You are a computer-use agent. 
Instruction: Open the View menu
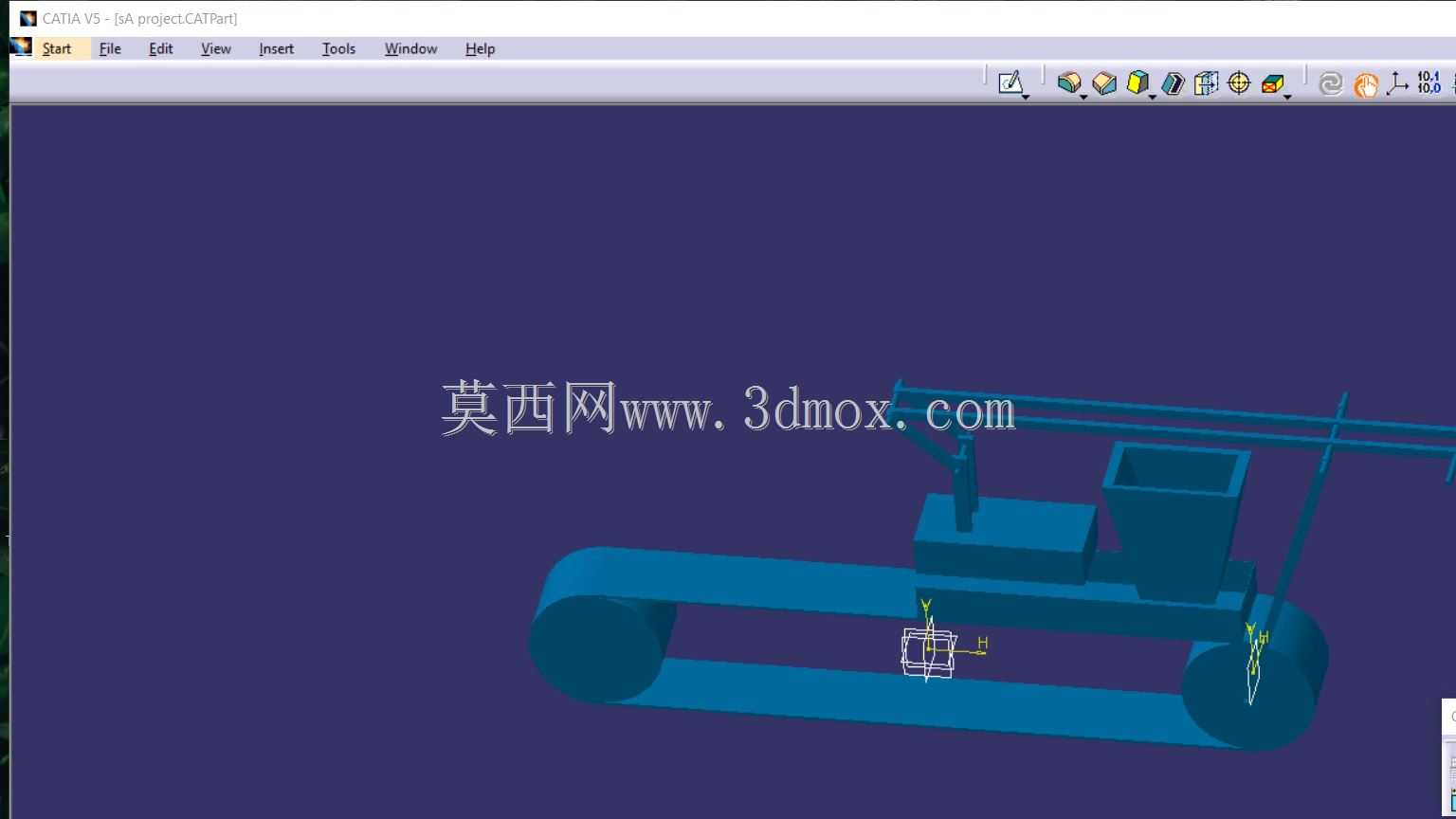point(216,48)
